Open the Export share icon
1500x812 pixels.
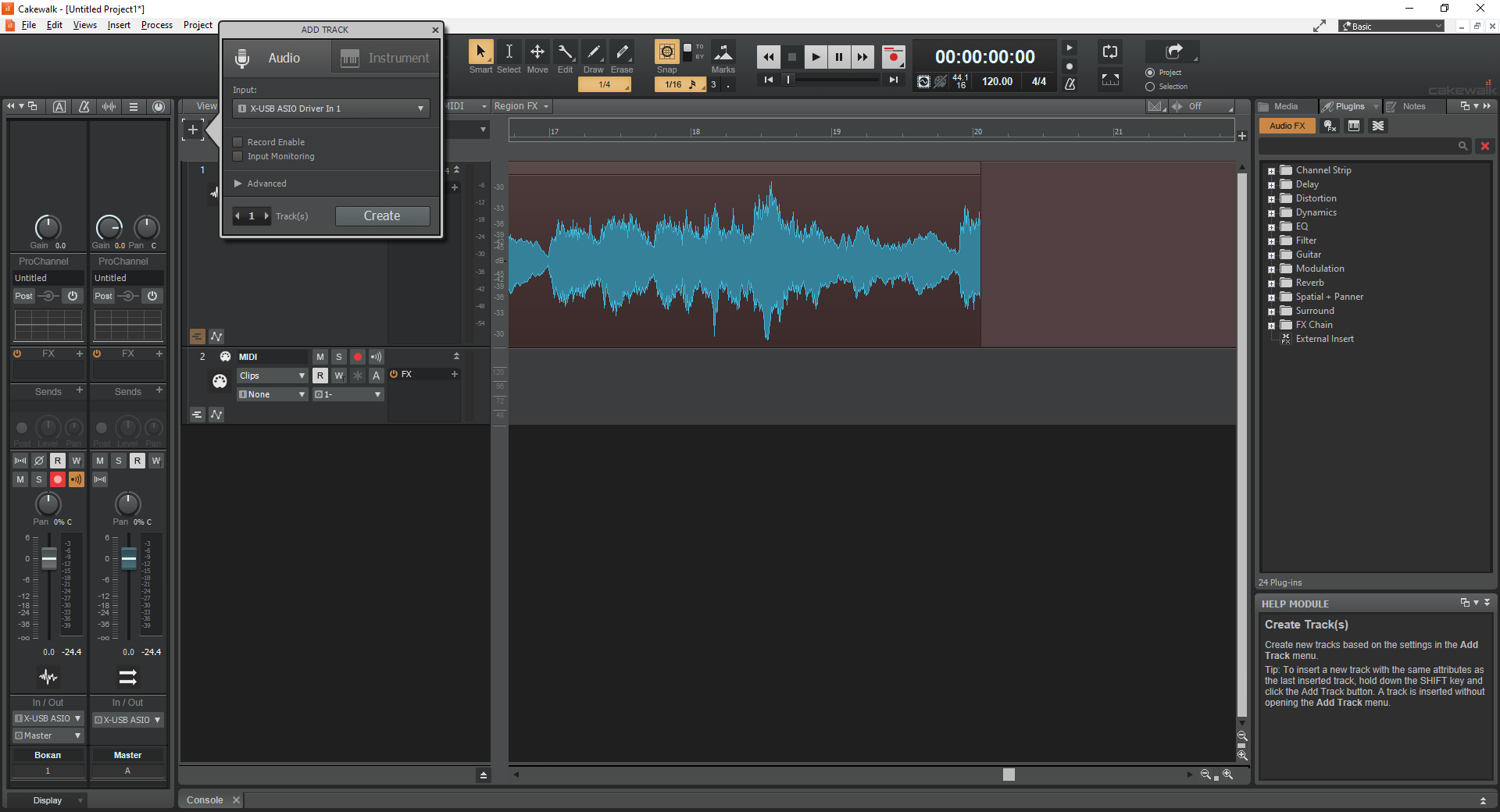tap(1173, 52)
